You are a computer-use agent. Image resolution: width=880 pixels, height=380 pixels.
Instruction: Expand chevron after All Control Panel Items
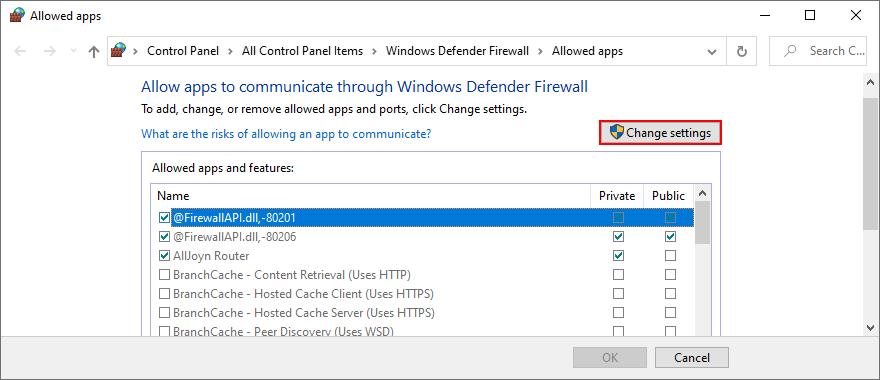click(374, 52)
